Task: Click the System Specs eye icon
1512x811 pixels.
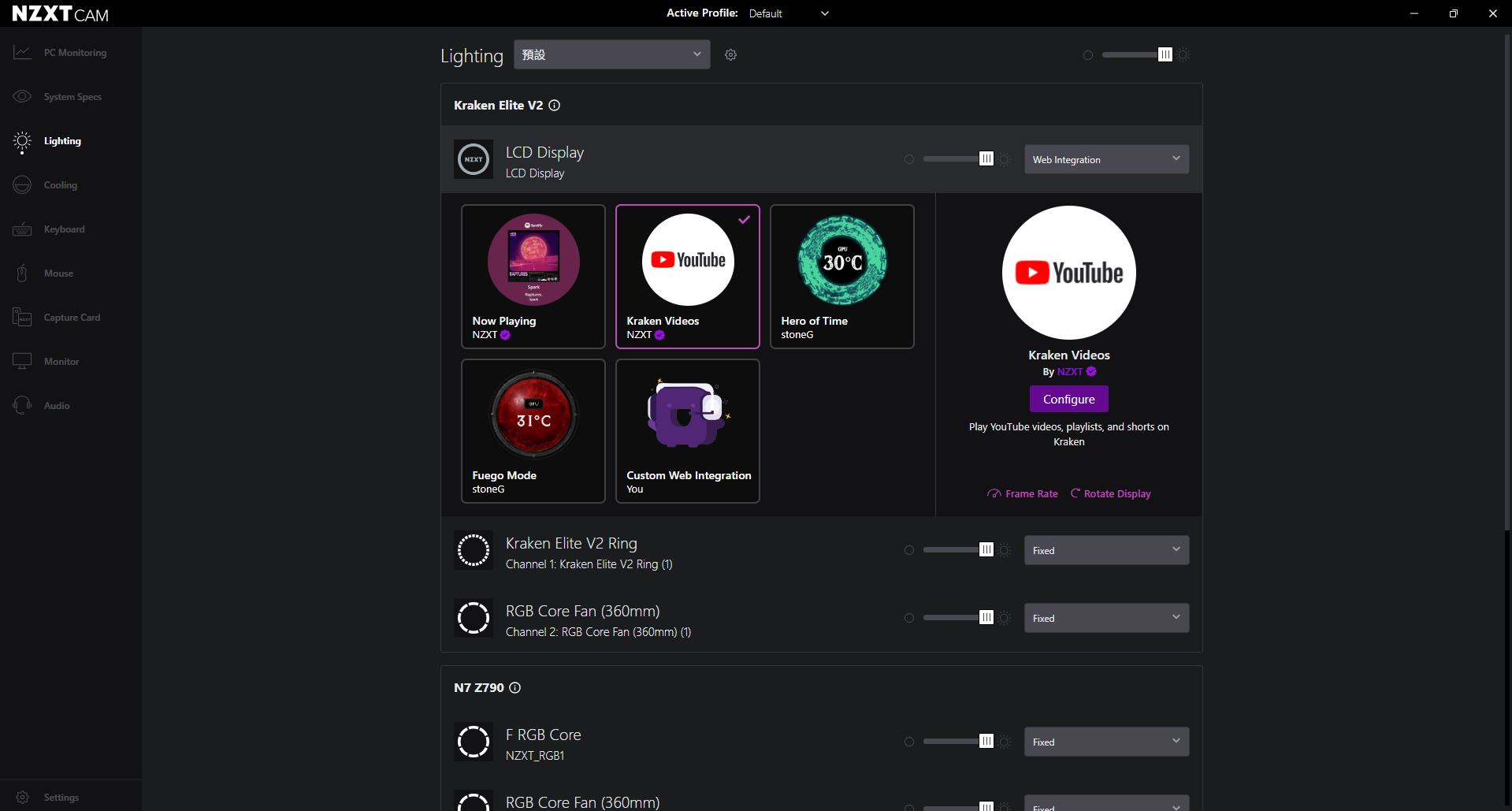Action: pyautogui.click(x=22, y=97)
